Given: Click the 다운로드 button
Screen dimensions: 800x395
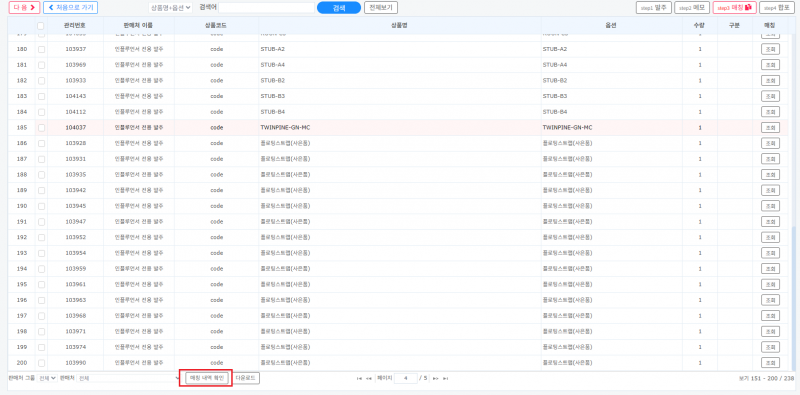Looking at the screenshot, I should tap(245, 378).
